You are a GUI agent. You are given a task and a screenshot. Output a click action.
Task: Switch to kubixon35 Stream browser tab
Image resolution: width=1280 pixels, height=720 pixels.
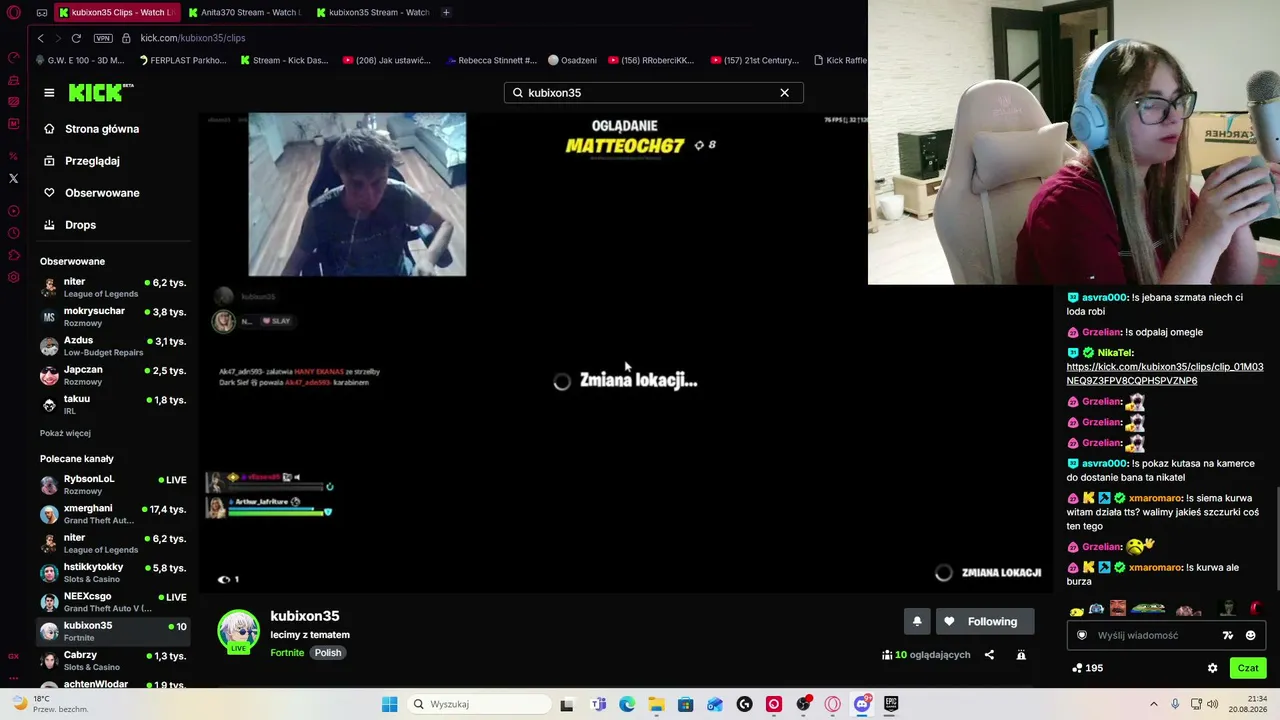[373, 12]
